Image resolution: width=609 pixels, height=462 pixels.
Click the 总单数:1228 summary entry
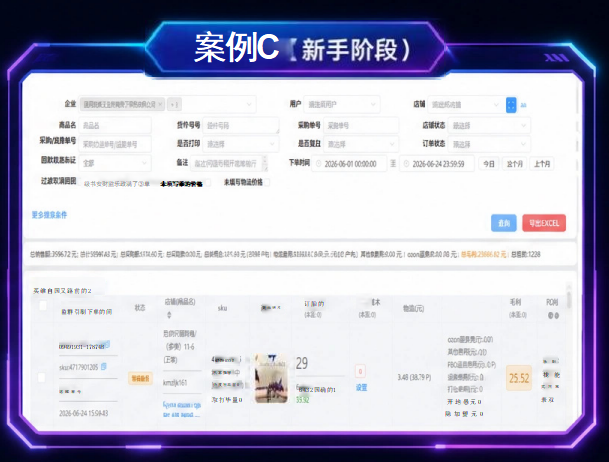pyautogui.click(x=526, y=254)
